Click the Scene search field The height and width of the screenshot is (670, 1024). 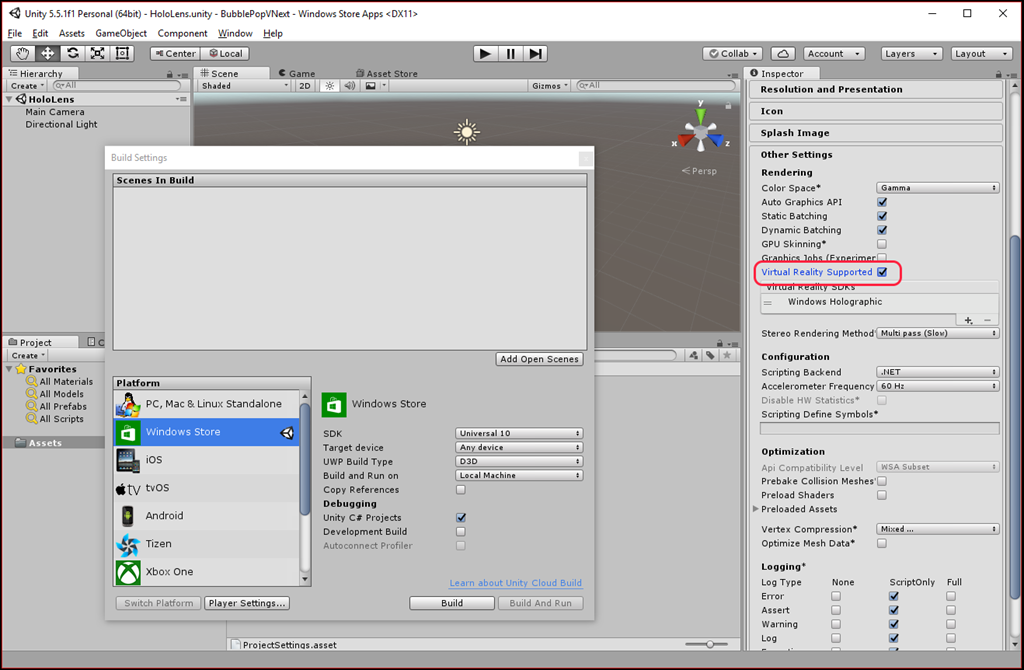(x=656, y=86)
